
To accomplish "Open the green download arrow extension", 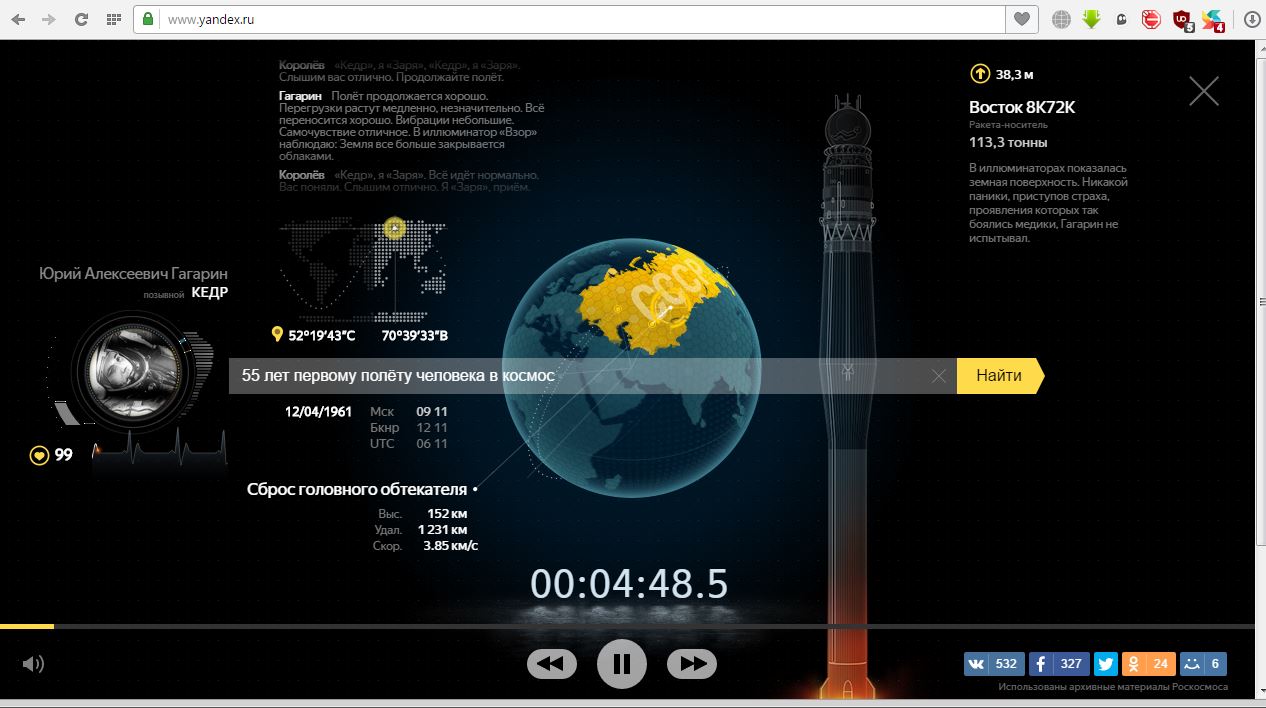I will point(1092,19).
